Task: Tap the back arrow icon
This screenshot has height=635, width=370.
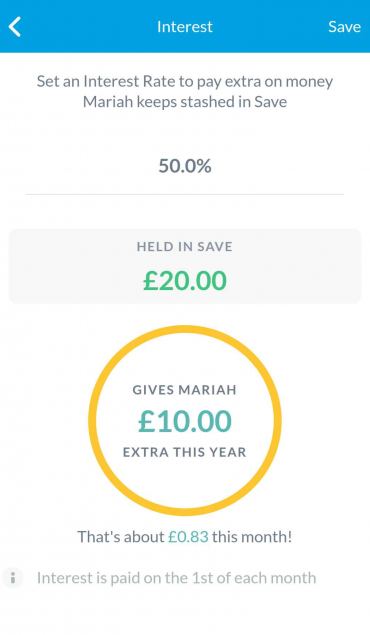Action: 15,27
